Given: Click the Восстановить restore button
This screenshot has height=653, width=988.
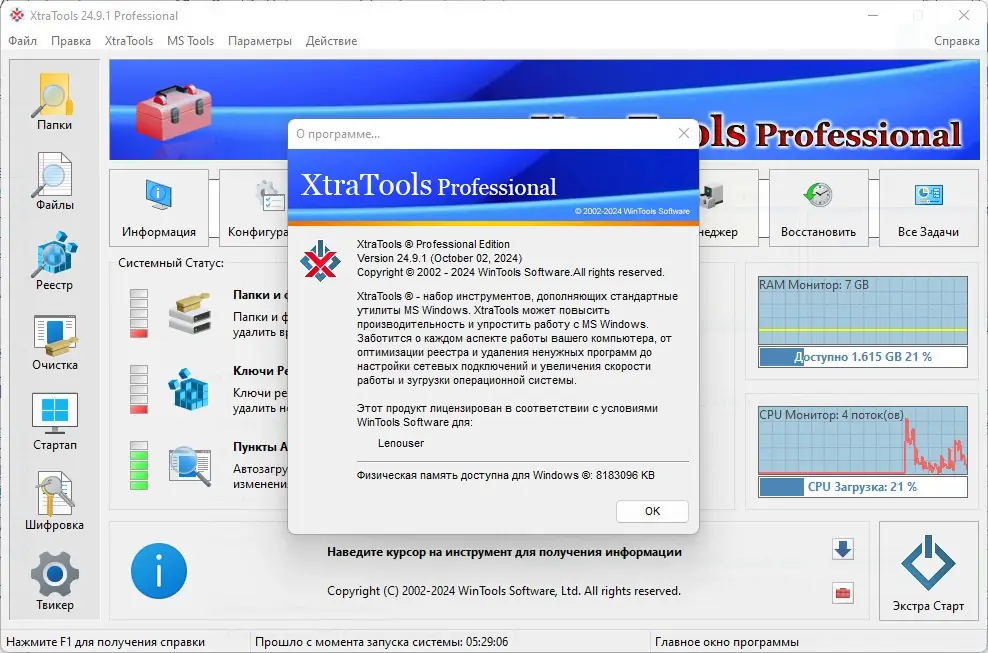Looking at the screenshot, I should (819, 207).
